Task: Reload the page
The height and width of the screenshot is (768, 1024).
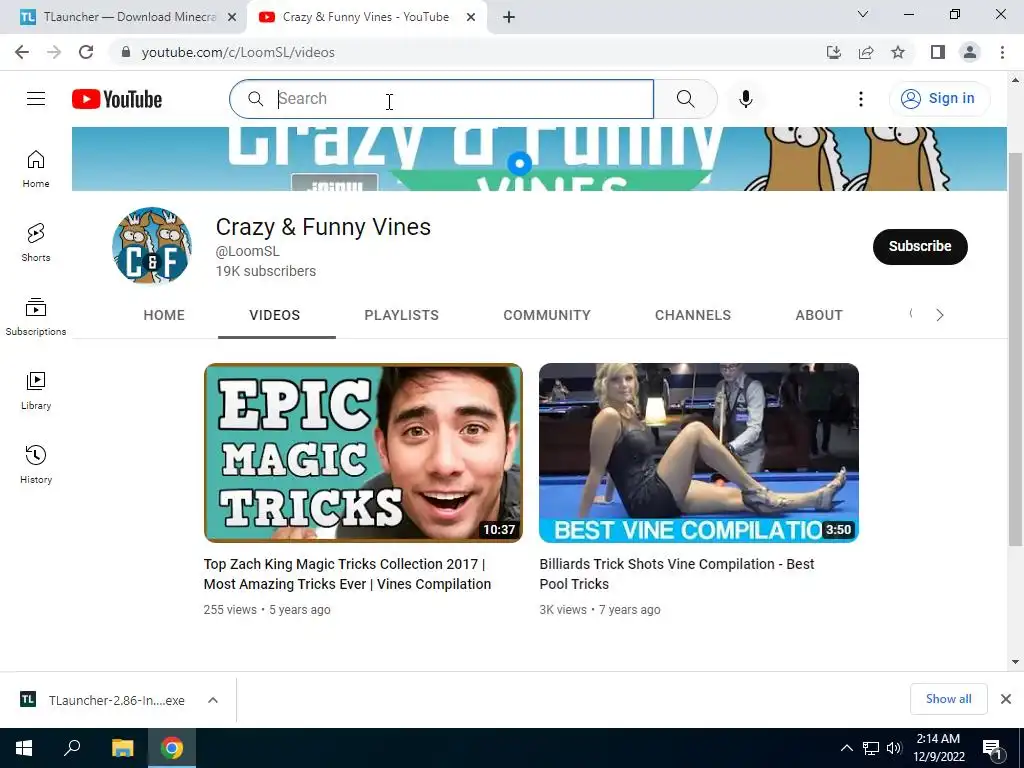Action: [86, 52]
